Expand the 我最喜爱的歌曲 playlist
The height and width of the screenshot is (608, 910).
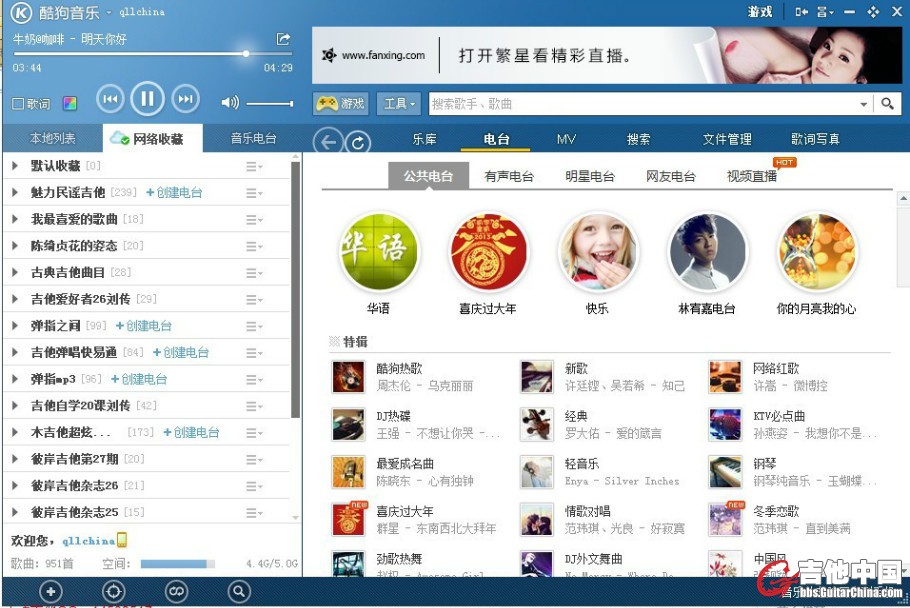pos(15,219)
